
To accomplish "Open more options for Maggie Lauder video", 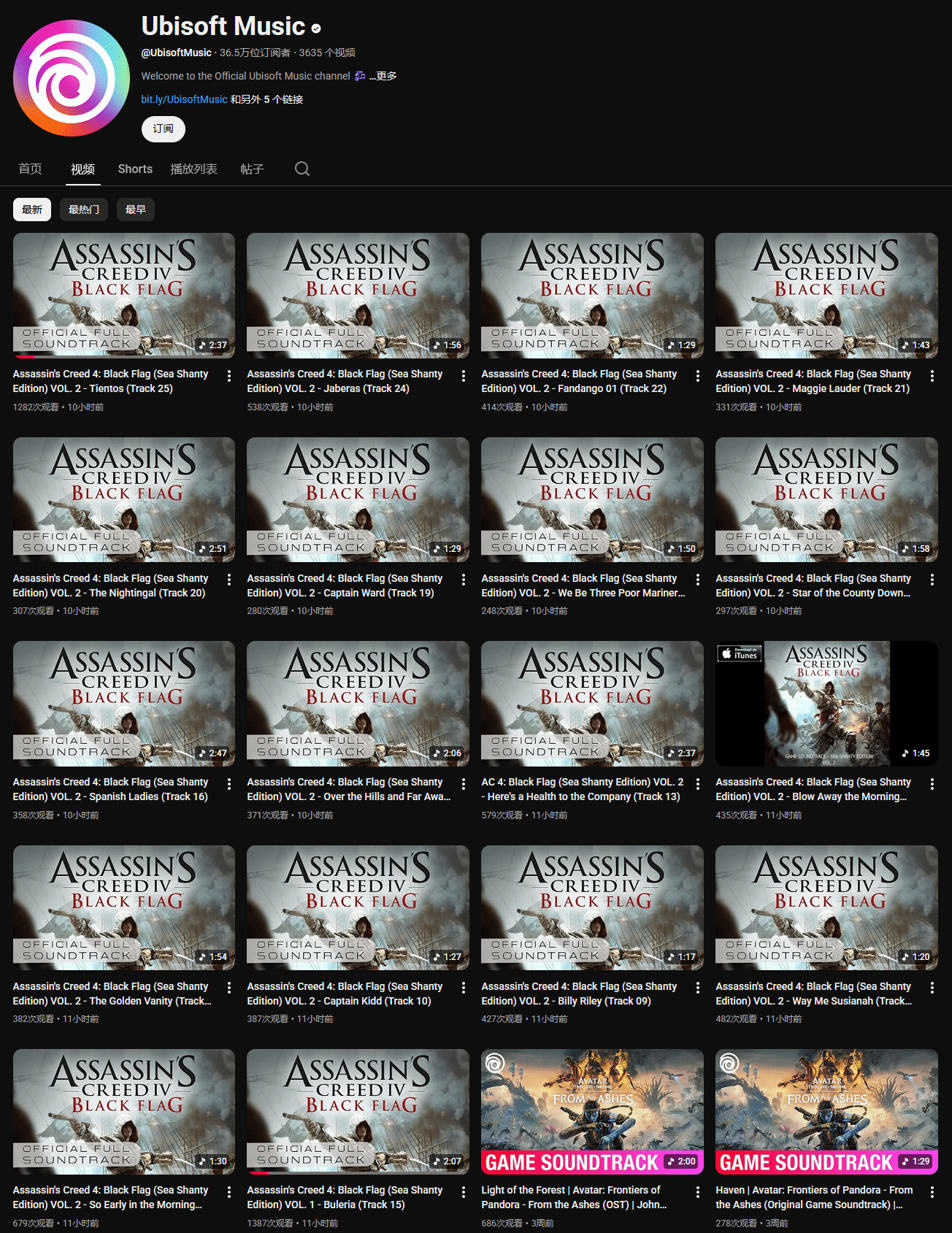I will pyautogui.click(x=932, y=376).
